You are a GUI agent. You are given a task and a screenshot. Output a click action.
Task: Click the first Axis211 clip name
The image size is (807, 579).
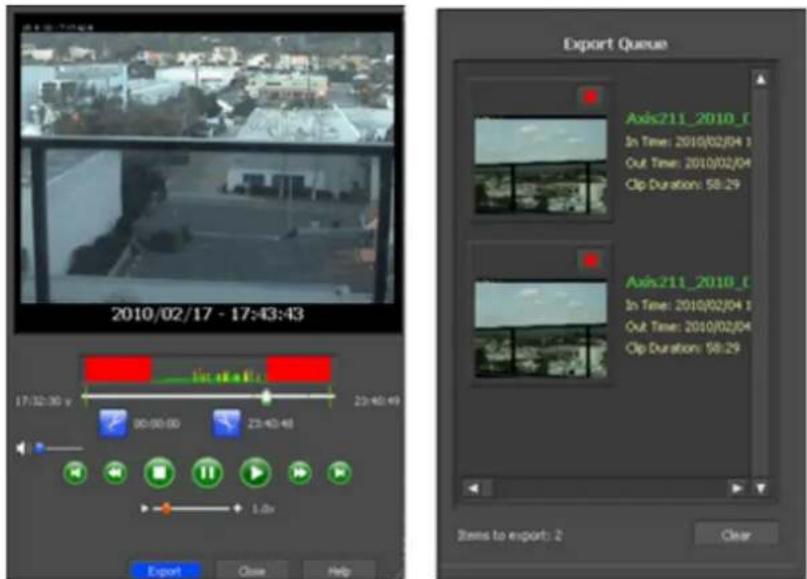(x=688, y=119)
